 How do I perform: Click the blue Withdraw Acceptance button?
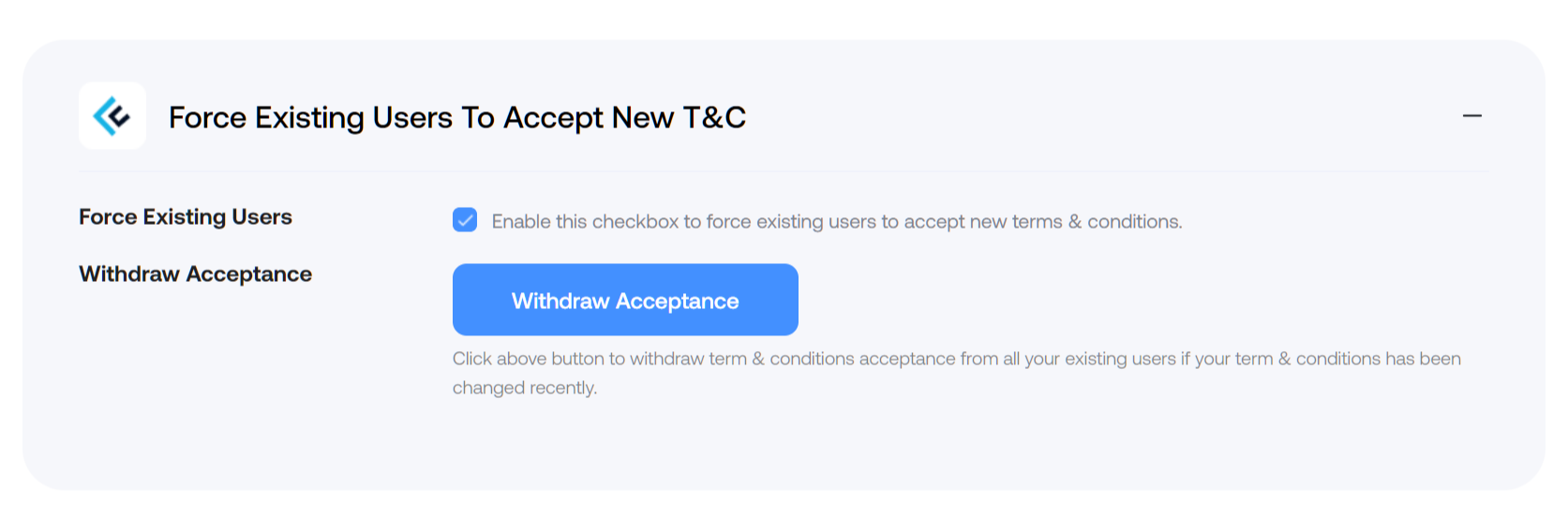(625, 300)
